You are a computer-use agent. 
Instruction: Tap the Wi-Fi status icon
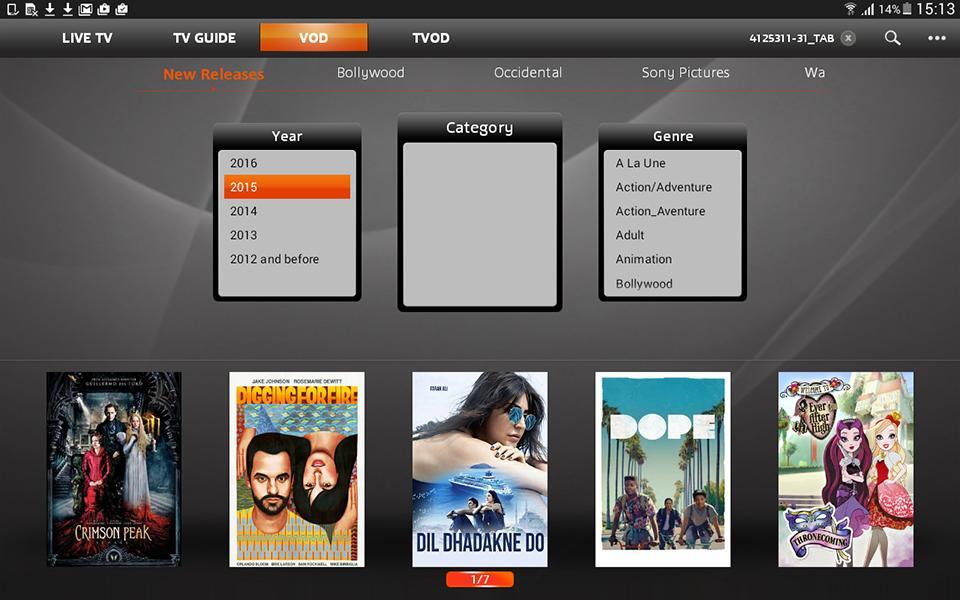click(850, 8)
